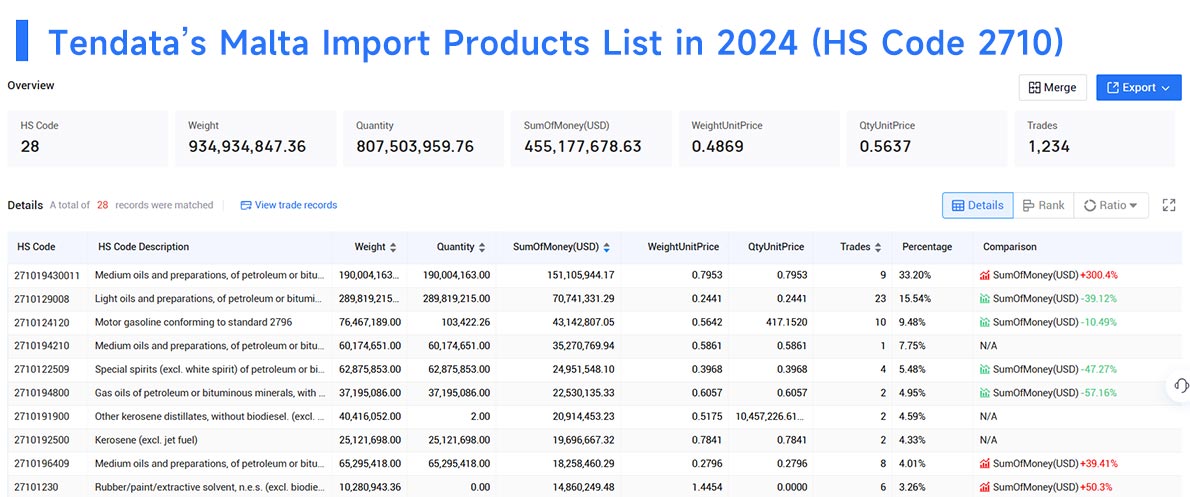Click the fullscreen expand icon
This screenshot has height=497, width=1190.
click(x=1169, y=205)
